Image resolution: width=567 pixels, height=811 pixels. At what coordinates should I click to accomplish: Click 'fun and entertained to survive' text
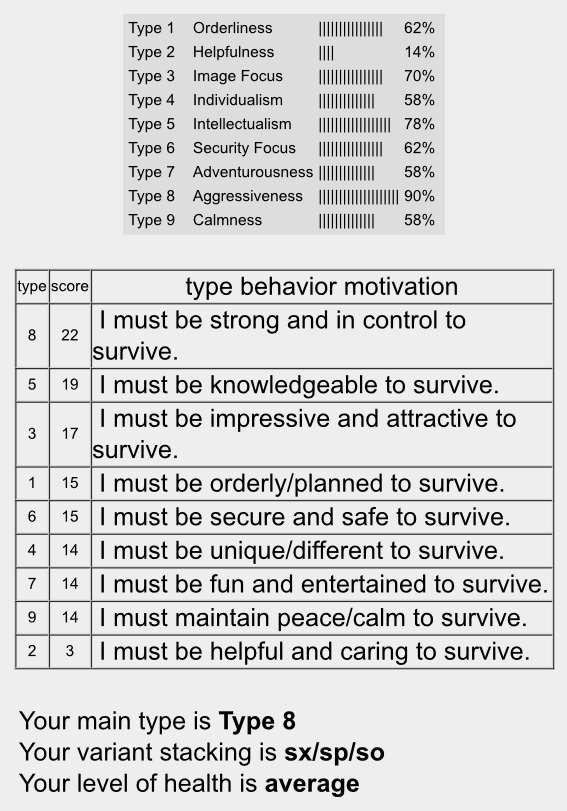point(323,584)
